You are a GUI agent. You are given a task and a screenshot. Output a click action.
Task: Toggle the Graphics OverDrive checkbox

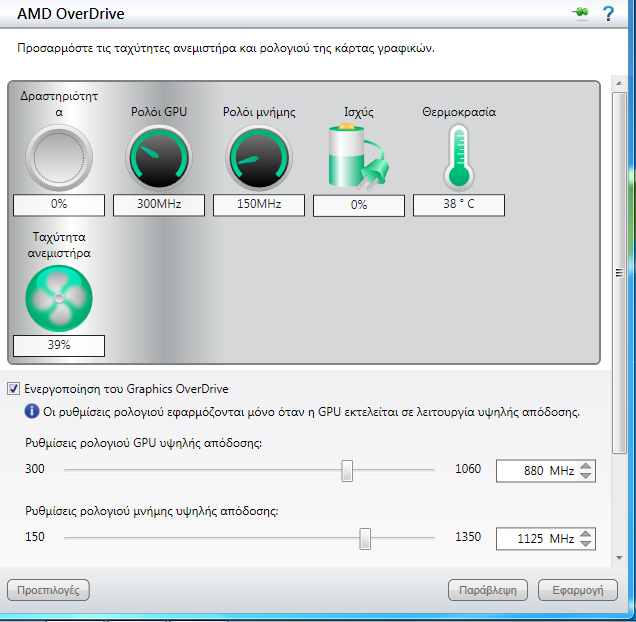pyautogui.click(x=13, y=389)
